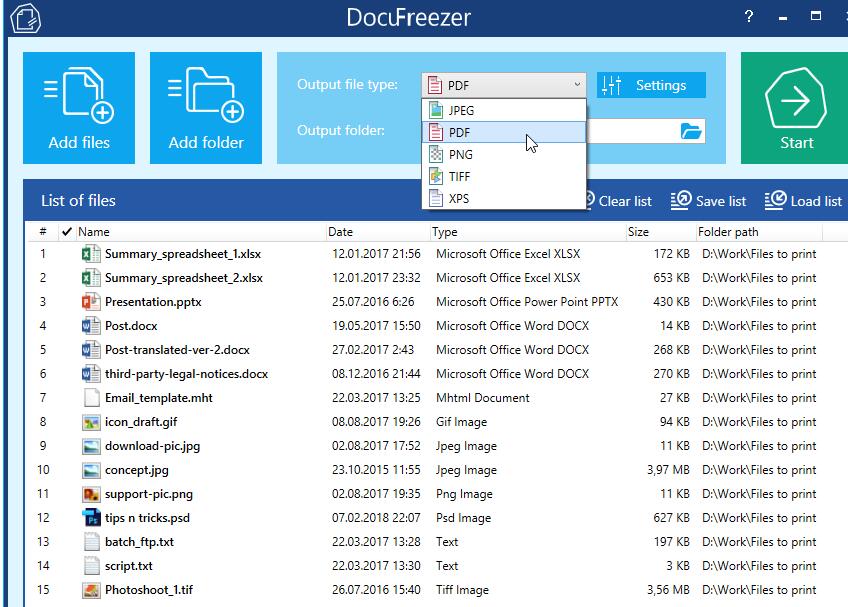Click text file icon of batch_ftp.txt
Screen dimensions: 848x607
91,542
